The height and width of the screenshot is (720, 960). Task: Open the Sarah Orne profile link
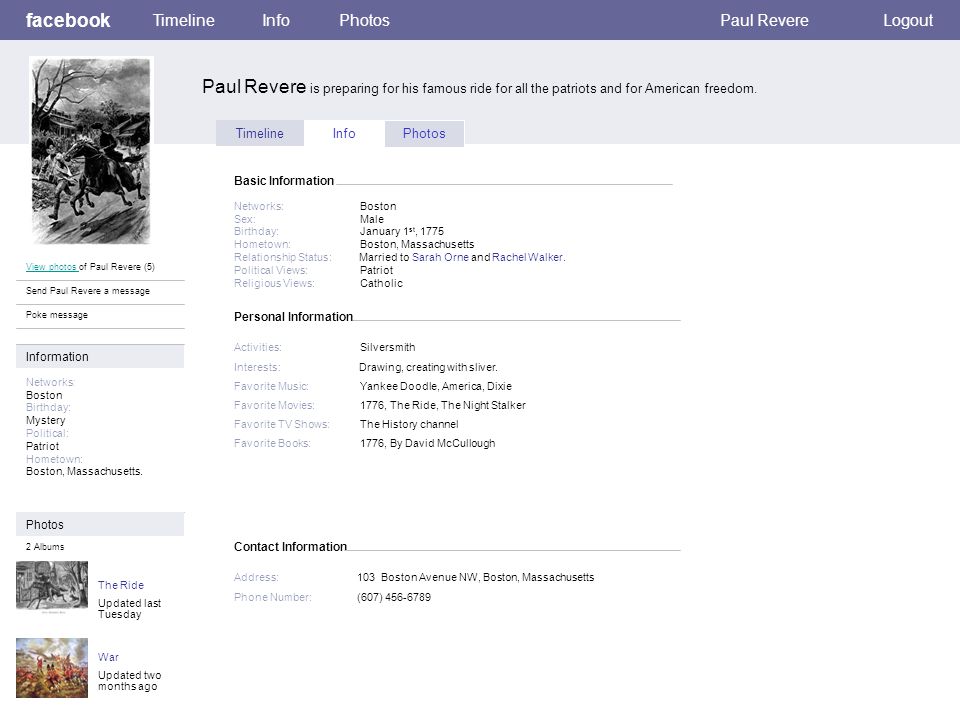[x=440, y=257]
